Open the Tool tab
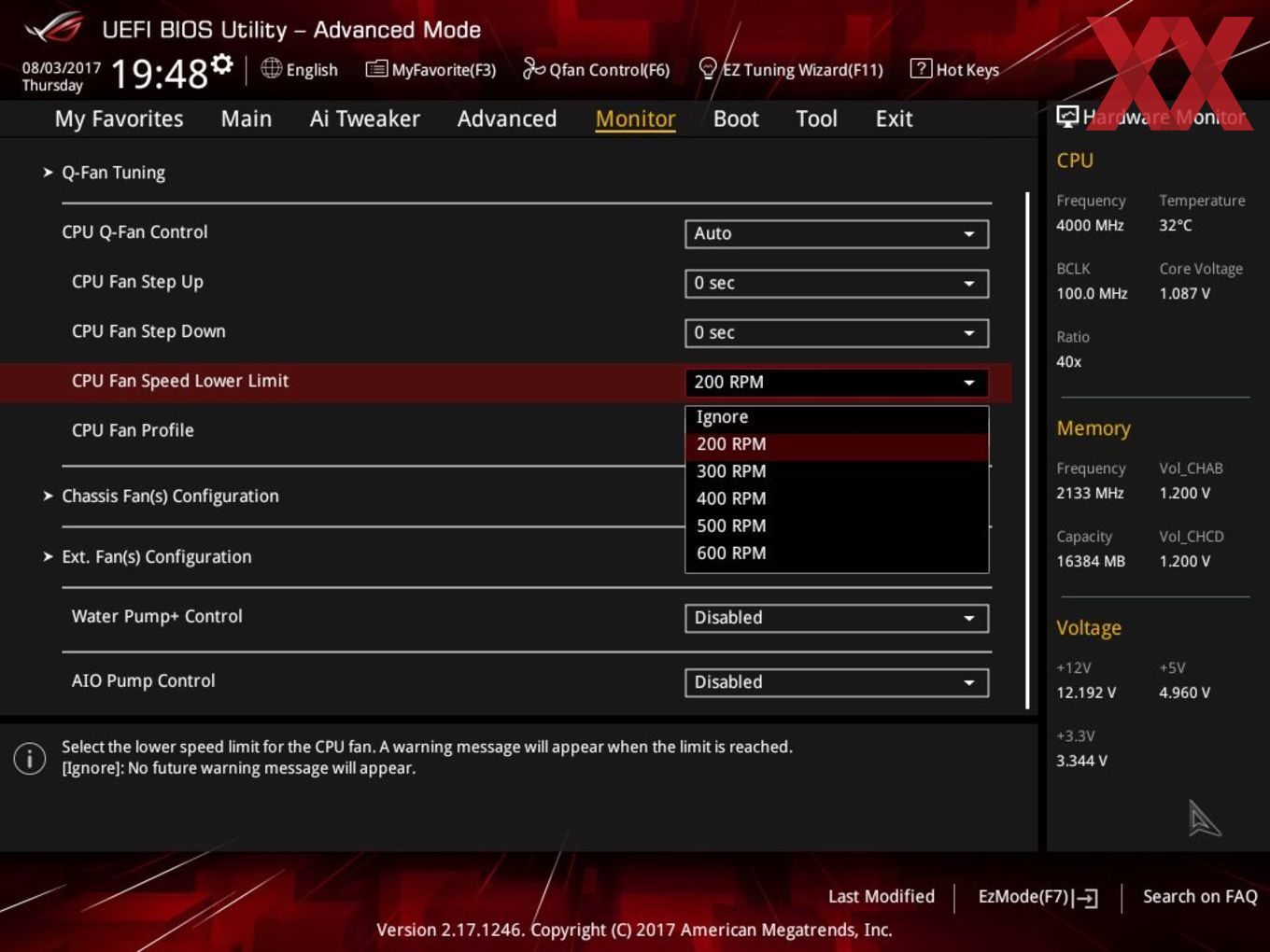This screenshot has height=952, width=1270. (816, 119)
